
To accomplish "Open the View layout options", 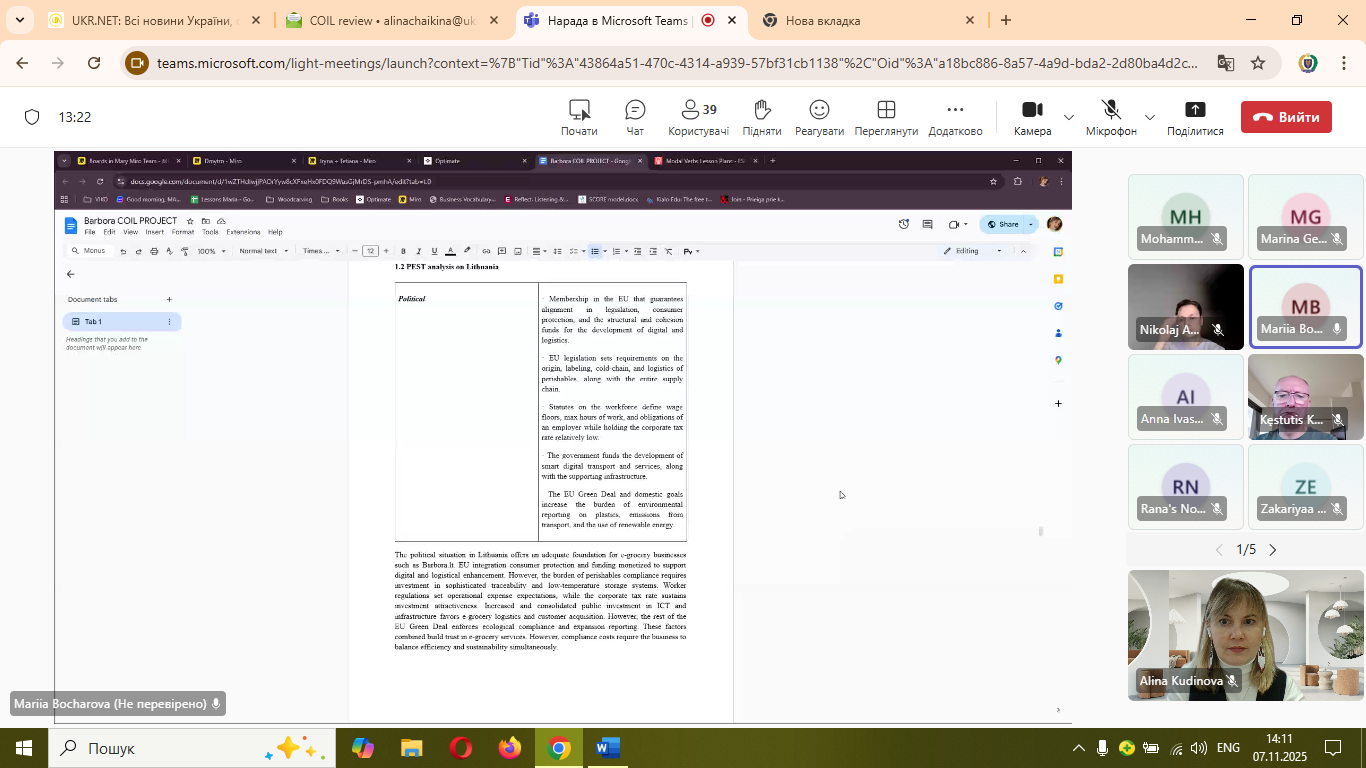I will point(885,117).
